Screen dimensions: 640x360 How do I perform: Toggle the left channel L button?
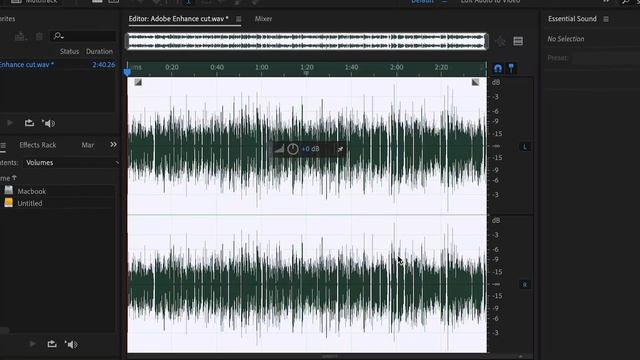point(525,147)
